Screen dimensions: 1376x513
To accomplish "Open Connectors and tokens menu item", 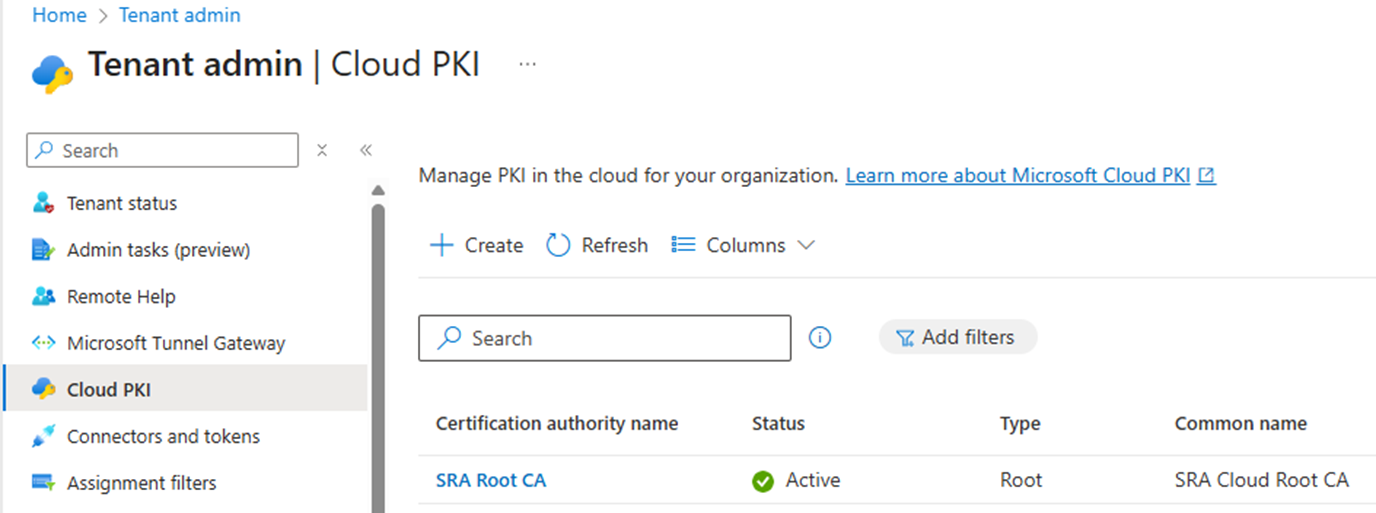I will [163, 437].
